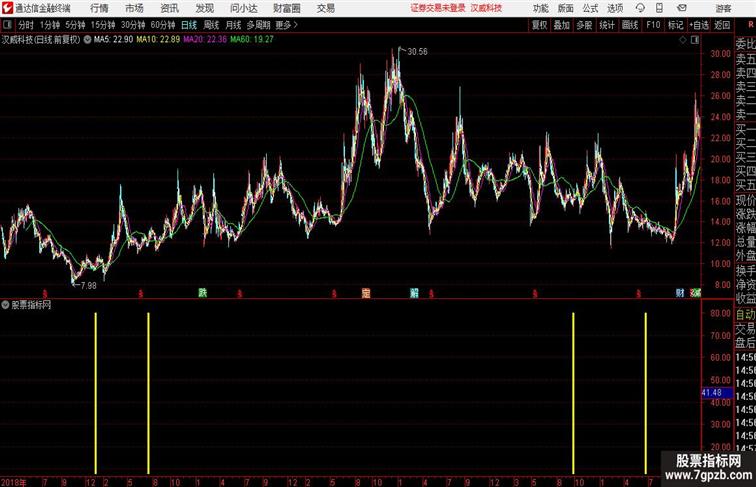Toggle the panel layout icon left of 分时
Viewport: 756px width, 487px height.
(x=7, y=25)
